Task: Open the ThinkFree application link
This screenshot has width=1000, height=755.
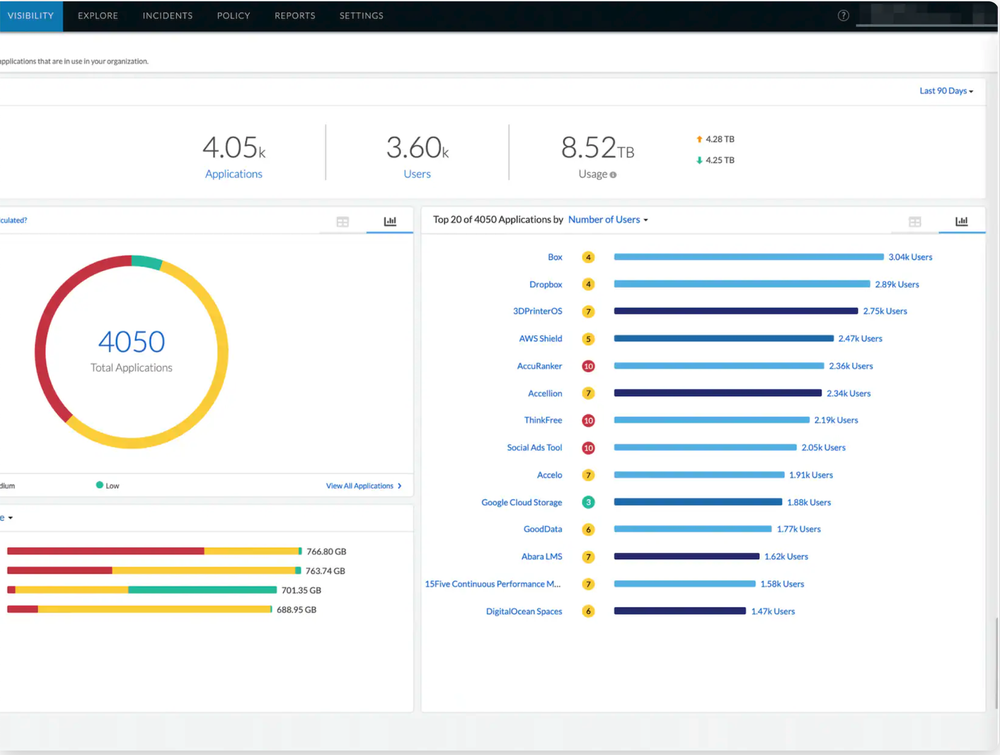Action: [543, 420]
